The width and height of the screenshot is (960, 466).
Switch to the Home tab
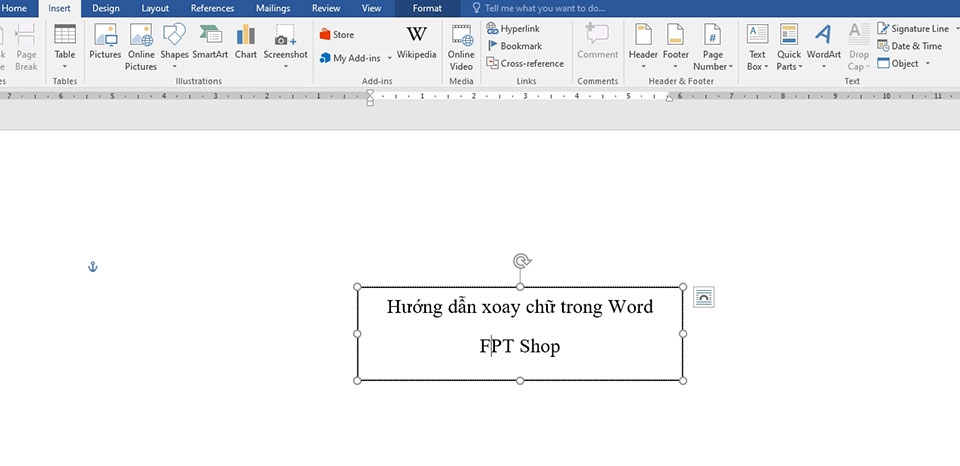point(13,9)
